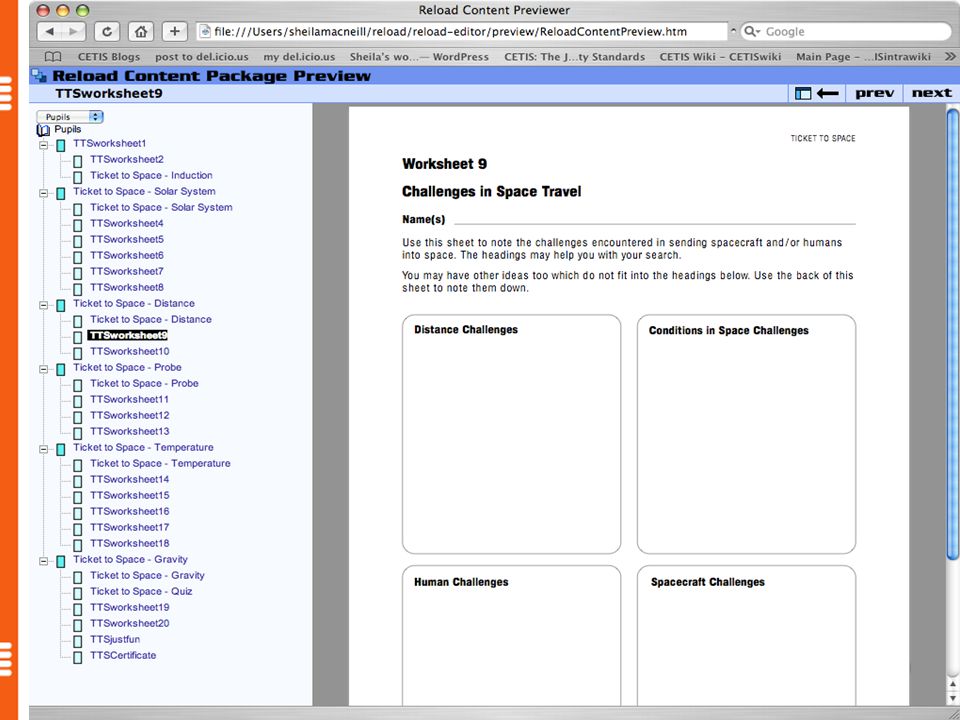This screenshot has width=960, height=720.
Task: Open the TTSCertificate link
Action: pos(123,655)
